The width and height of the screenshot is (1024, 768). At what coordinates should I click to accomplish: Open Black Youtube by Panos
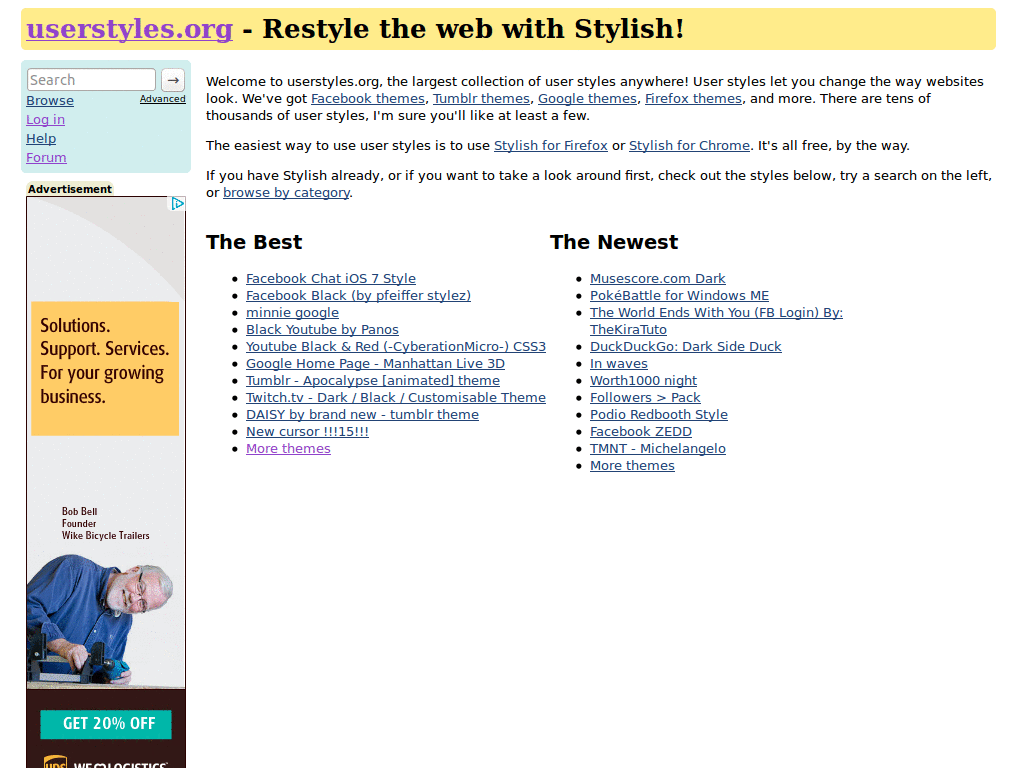[322, 330]
